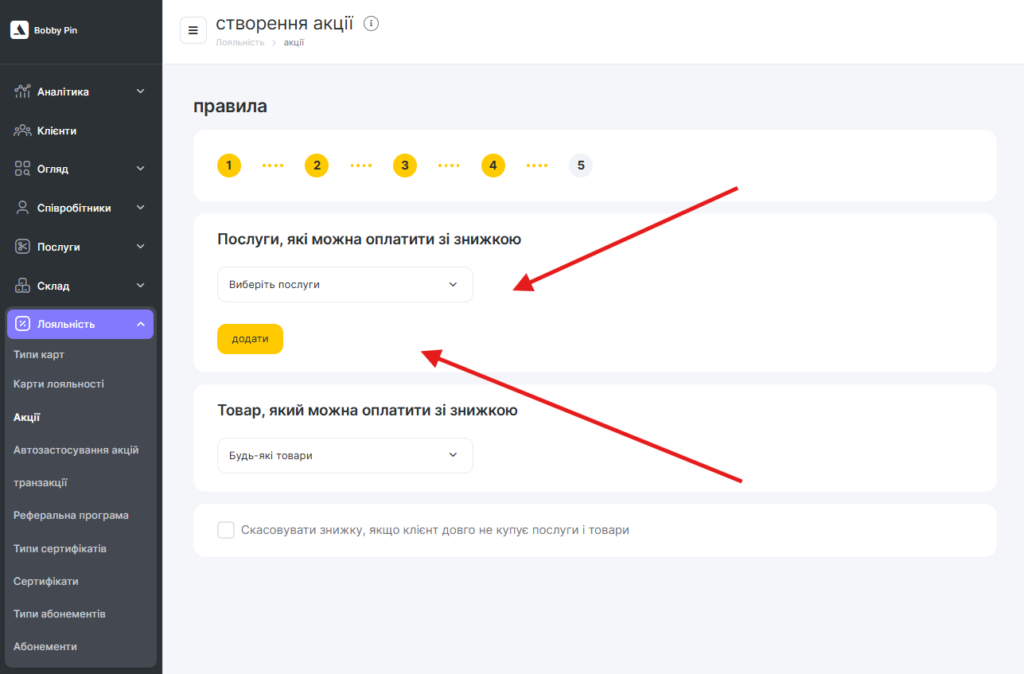1024x674 pixels.
Task: Click the Bobby Pin logo icon
Action: (x=19, y=30)
